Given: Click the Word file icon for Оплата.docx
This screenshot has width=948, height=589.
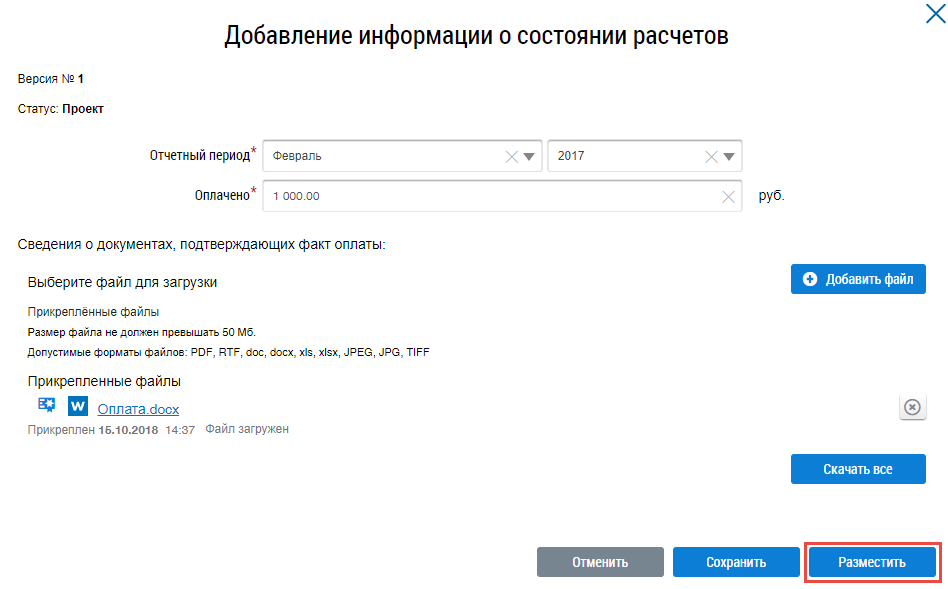Looking at the screenshot, I should pyautogui.click(x=78, y=407).
